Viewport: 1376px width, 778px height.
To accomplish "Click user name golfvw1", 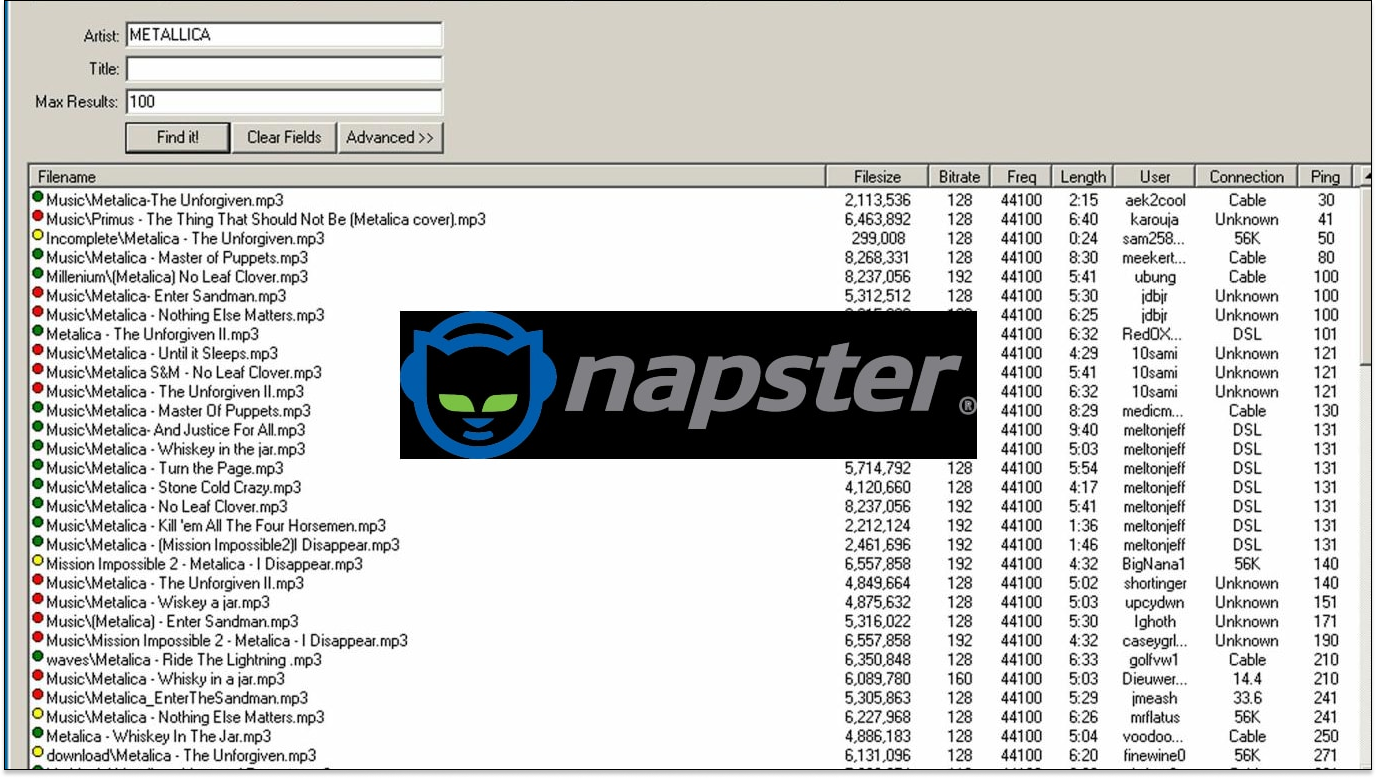I will point(1154,660).
